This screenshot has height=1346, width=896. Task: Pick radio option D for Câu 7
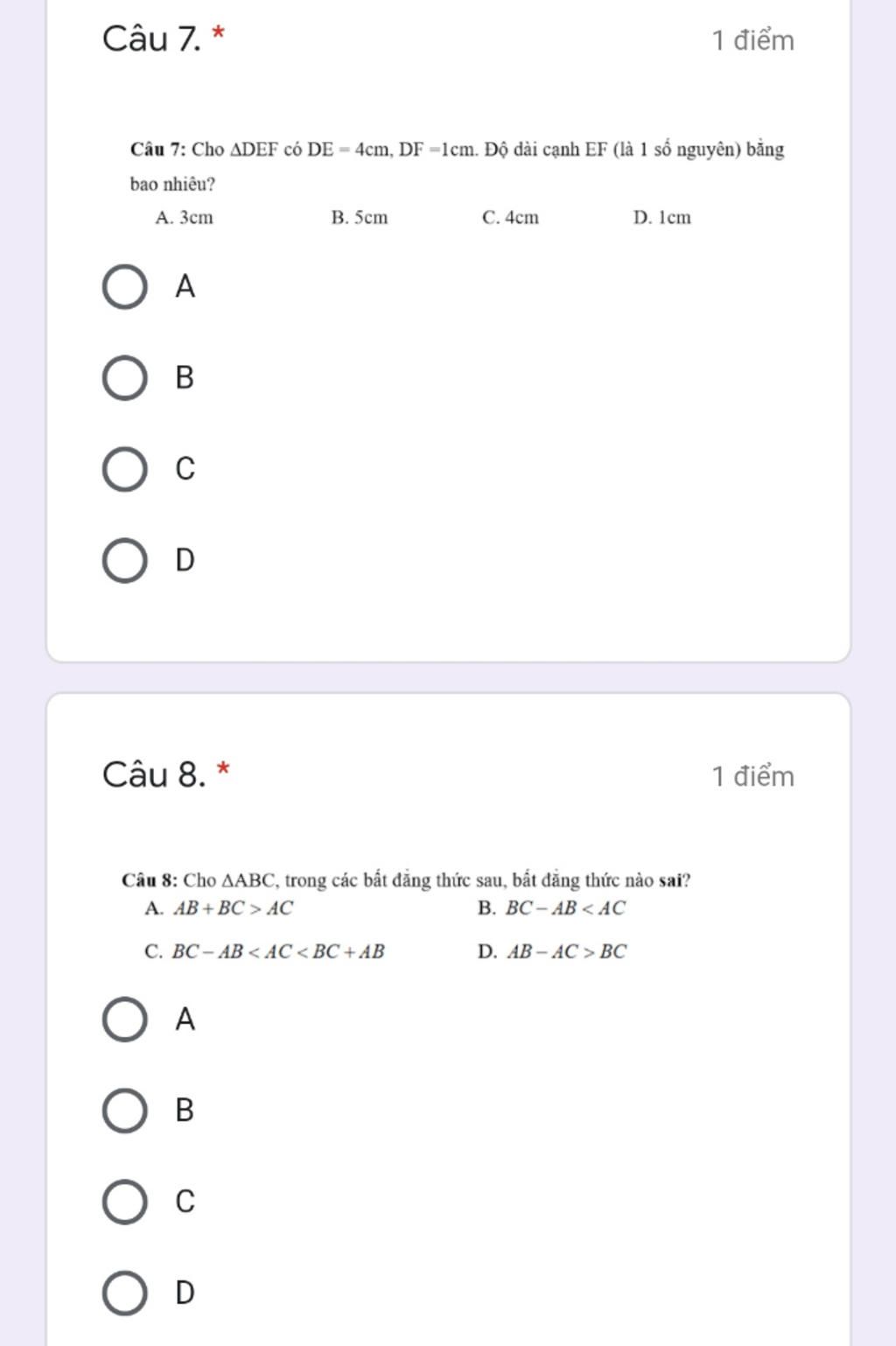[x=125, y=560]
